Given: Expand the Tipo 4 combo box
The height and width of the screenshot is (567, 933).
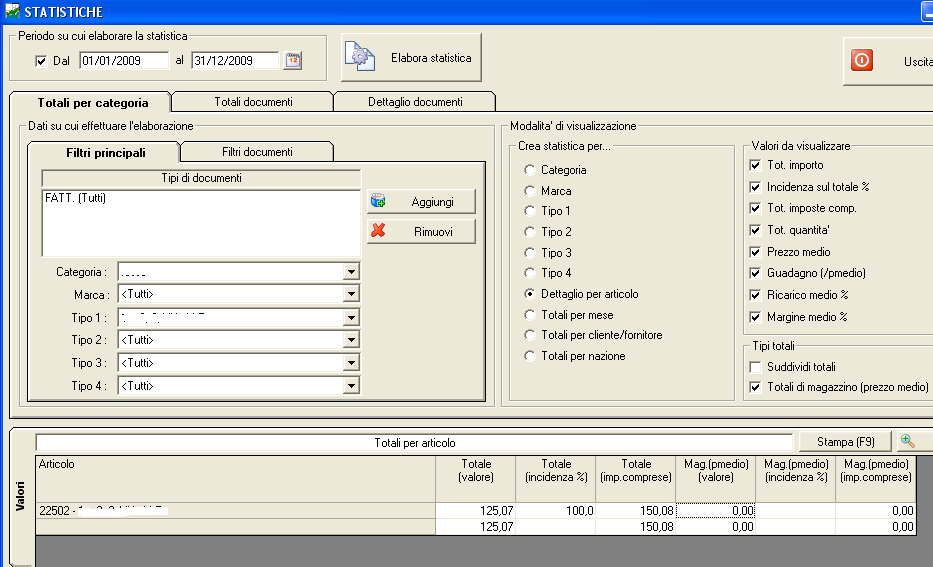Looking at the screenshot, I should pos(351,386).
